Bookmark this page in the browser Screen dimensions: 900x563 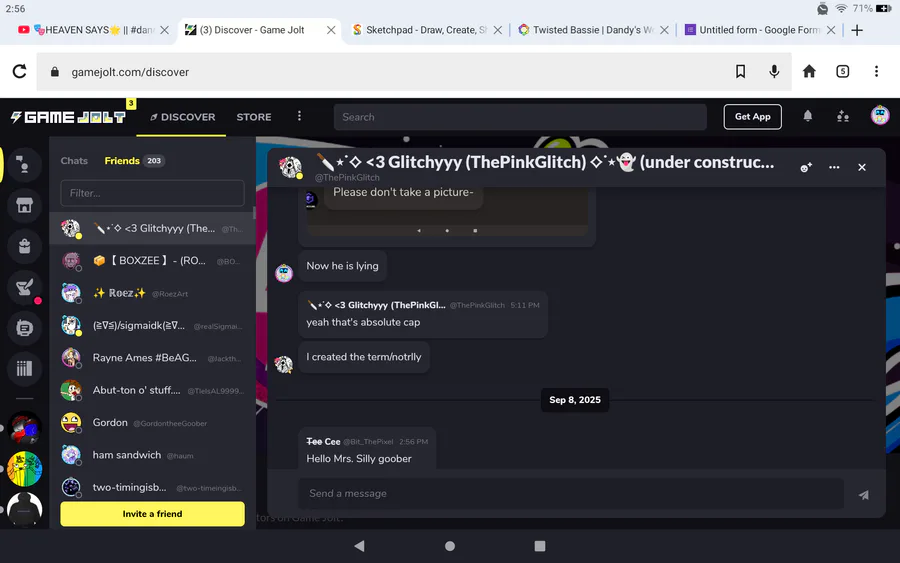point(740,71)
